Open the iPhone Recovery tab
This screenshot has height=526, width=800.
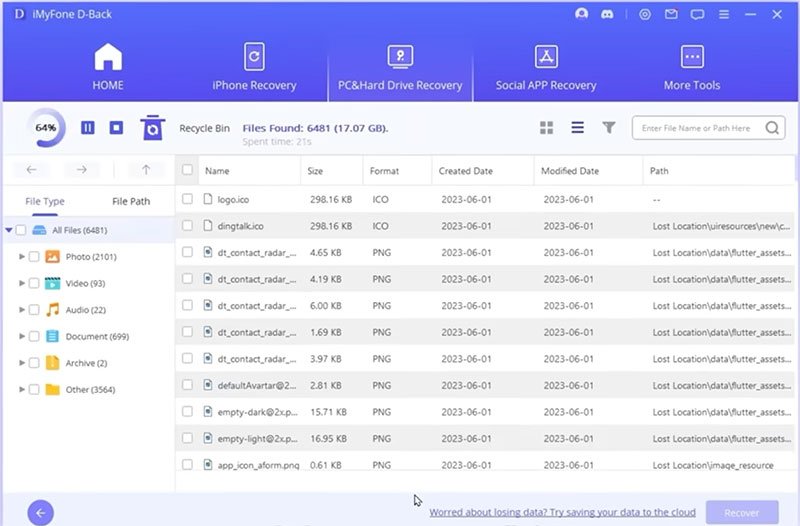point(254,67)
